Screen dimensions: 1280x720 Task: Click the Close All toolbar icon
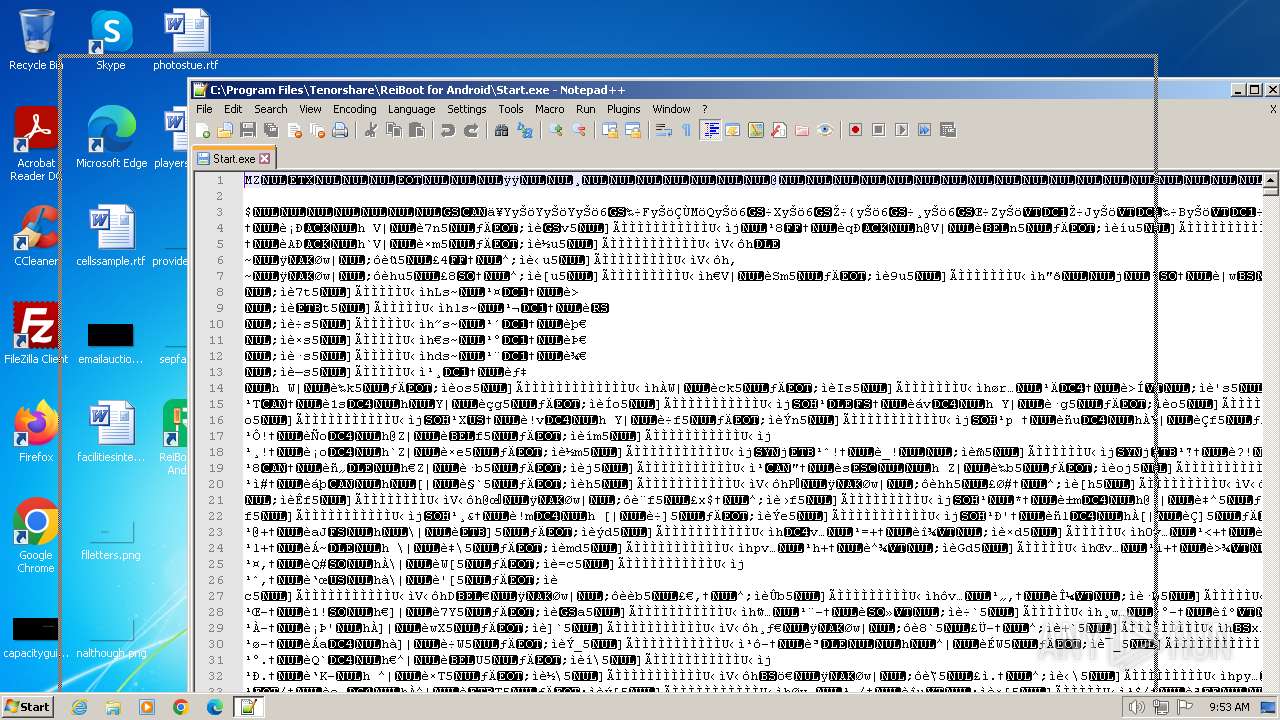[x=317, y=130]
